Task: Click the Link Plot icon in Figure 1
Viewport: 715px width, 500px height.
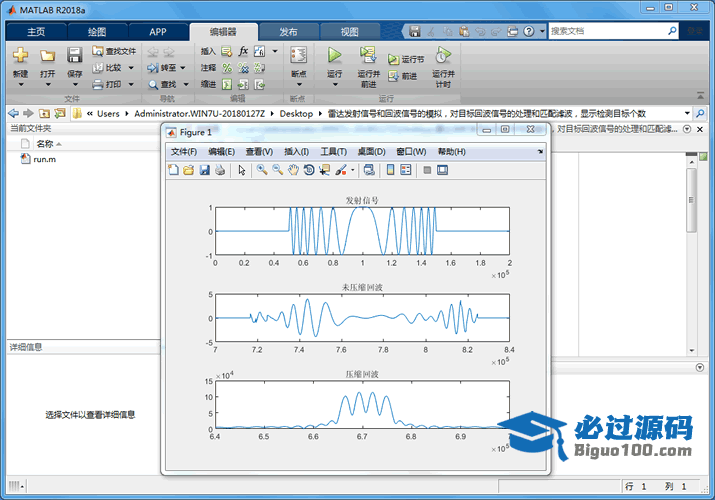Action: pos(369,170)
